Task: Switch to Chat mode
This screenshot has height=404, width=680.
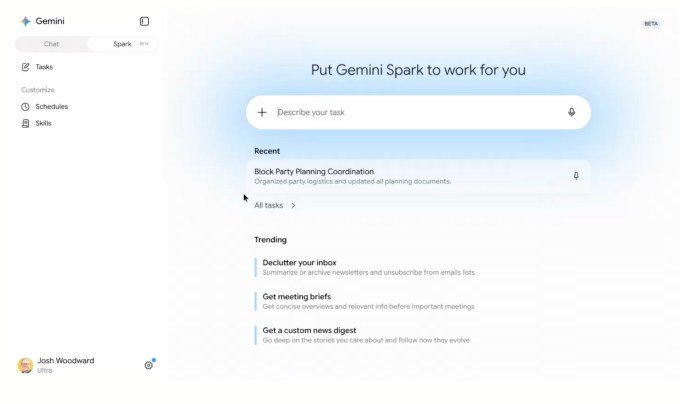Action: [51, 44]
